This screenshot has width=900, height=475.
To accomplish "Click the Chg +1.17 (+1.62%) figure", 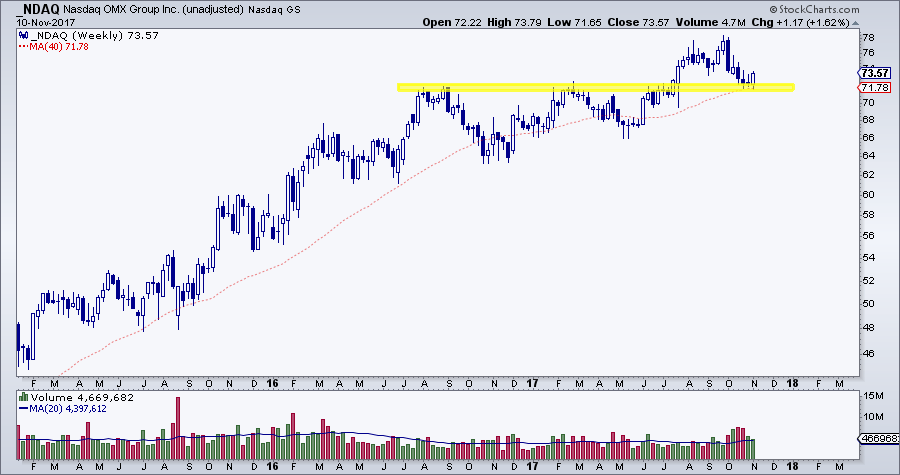I will pos(801,22).
